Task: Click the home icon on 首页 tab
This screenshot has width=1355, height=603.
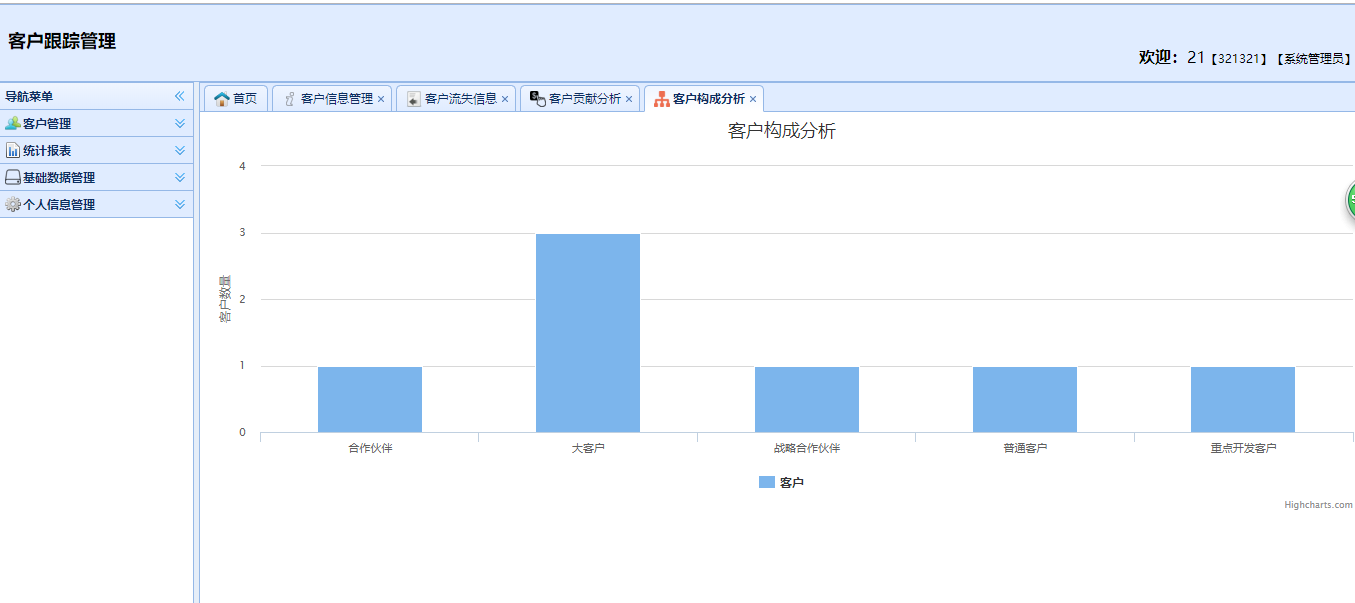Action: (x=222, y=99)
